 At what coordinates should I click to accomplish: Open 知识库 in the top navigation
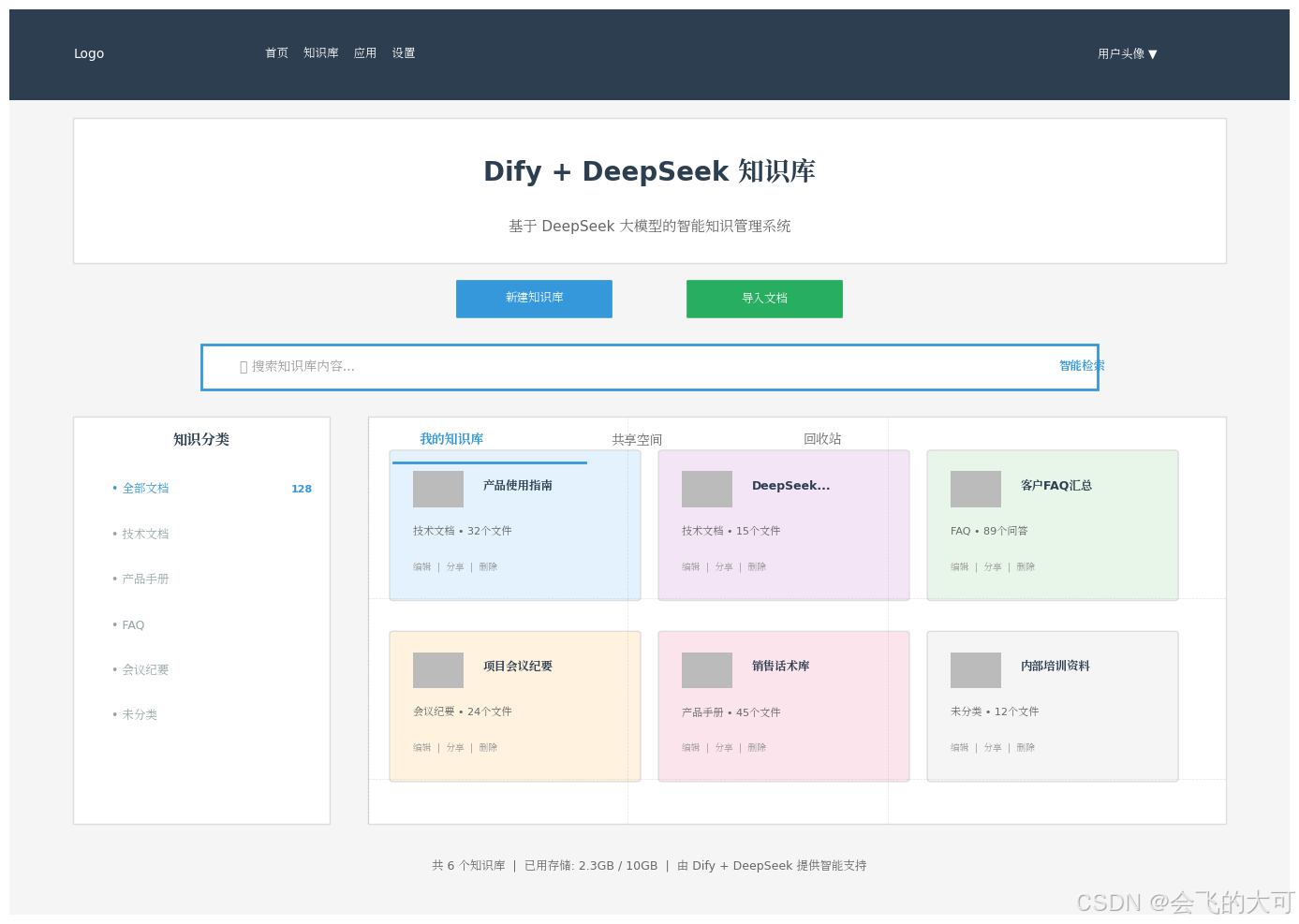click(321, 53)
